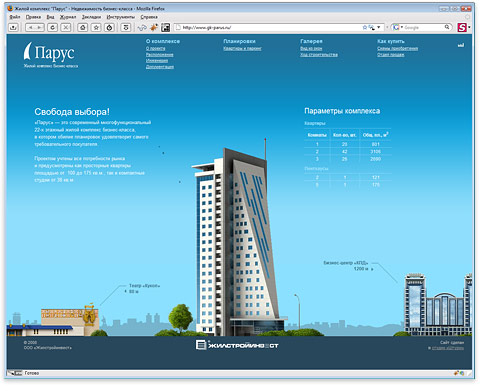Click the downloads arrow icon at toolbar start
The image size is (480, 391).
pyautogui.click(x=13, y=28)
